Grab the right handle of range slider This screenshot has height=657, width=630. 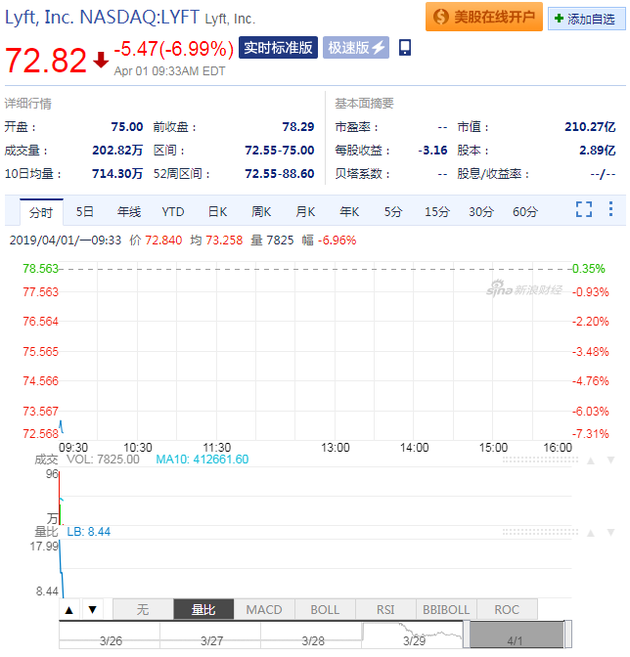568,635
